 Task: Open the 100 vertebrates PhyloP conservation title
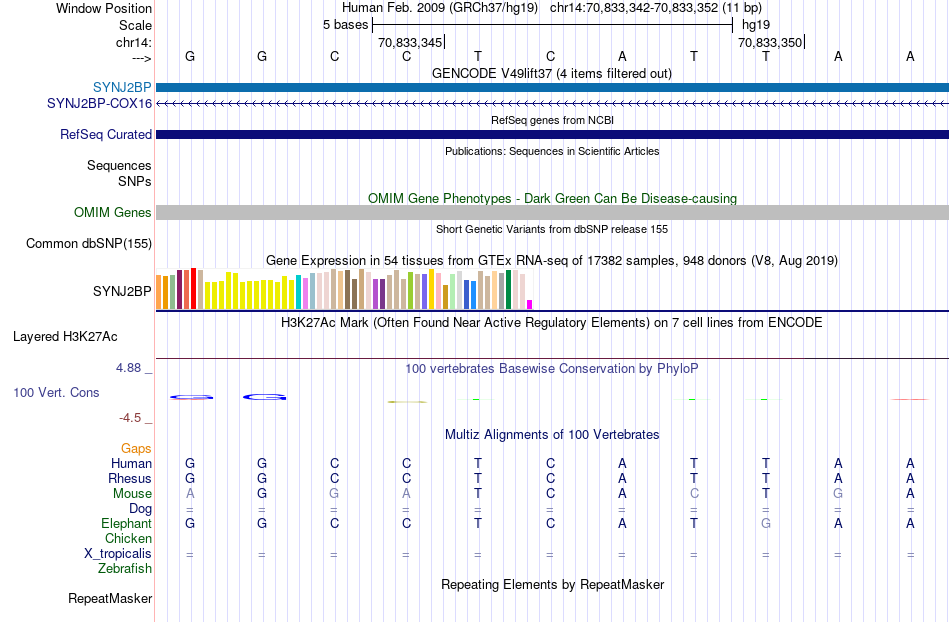[551, 368]
